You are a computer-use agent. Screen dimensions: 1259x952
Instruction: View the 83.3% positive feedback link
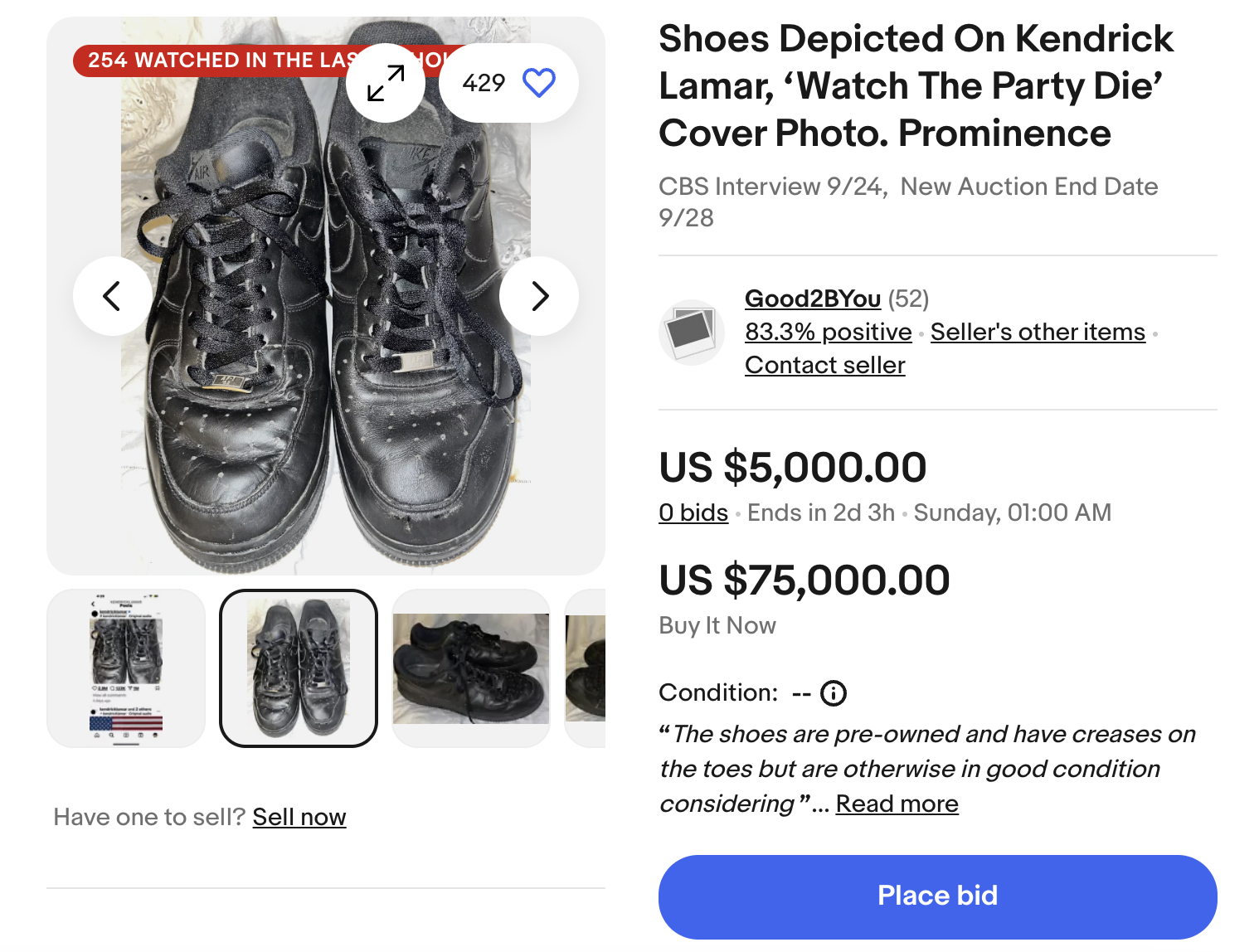[x=828, y=332]
